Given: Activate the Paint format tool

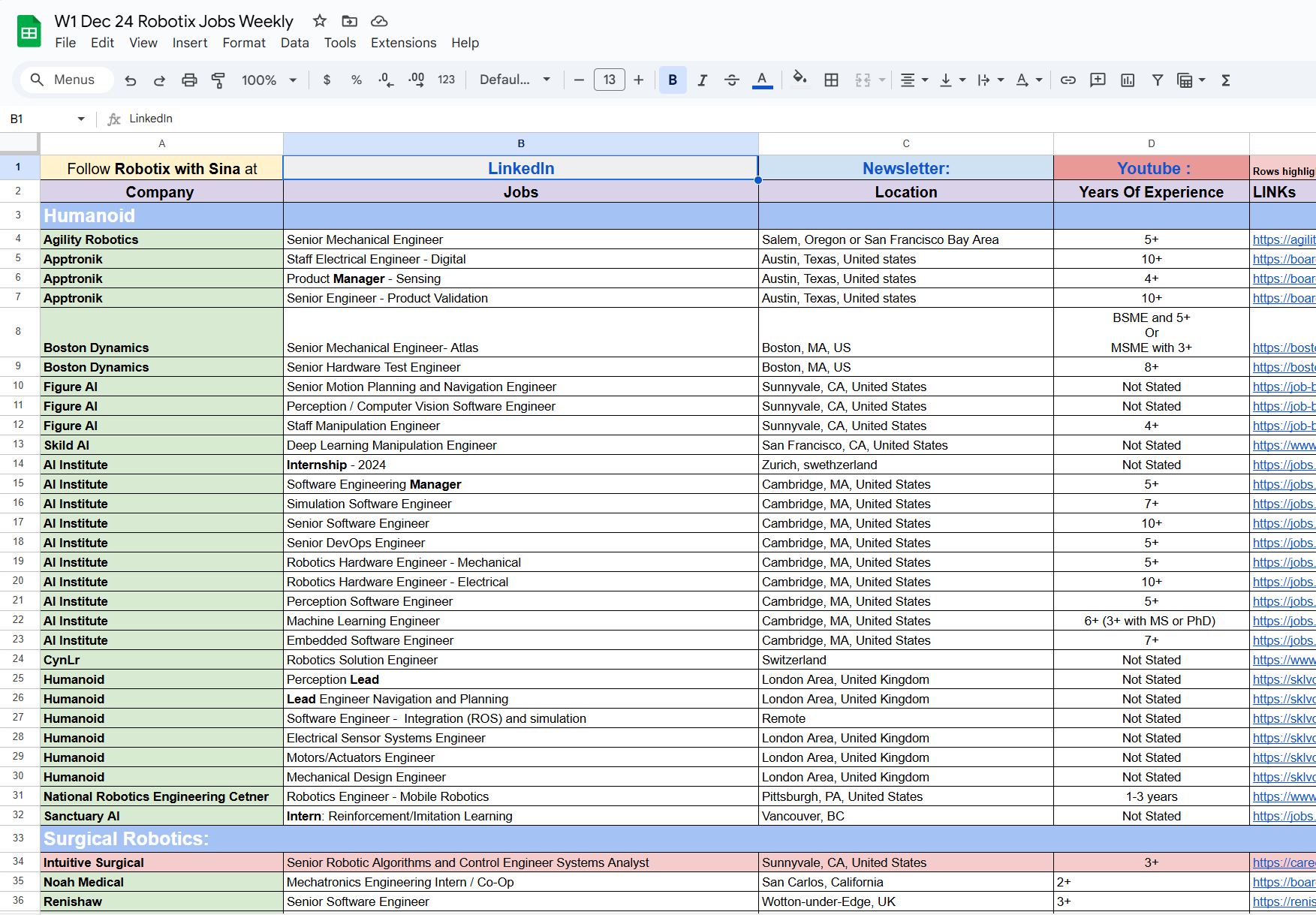Looking at the screenshot, I should coord(218,80).
